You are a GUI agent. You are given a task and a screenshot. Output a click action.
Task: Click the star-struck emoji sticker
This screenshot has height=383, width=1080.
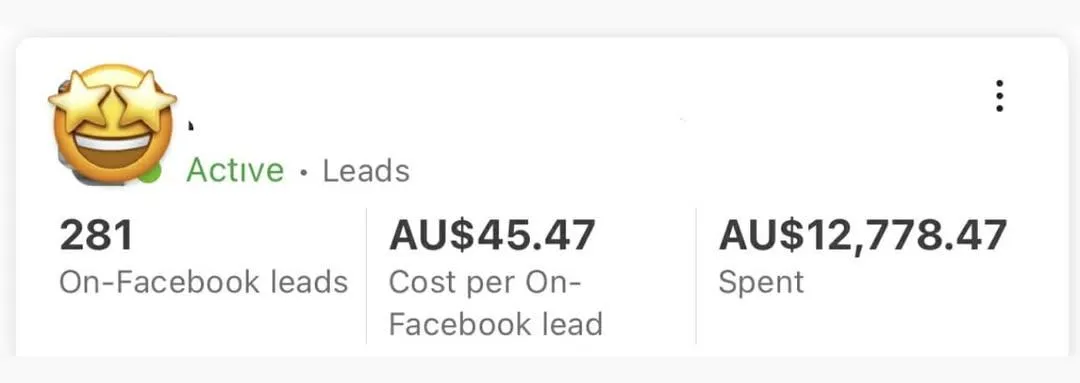(x=112, y=123)
